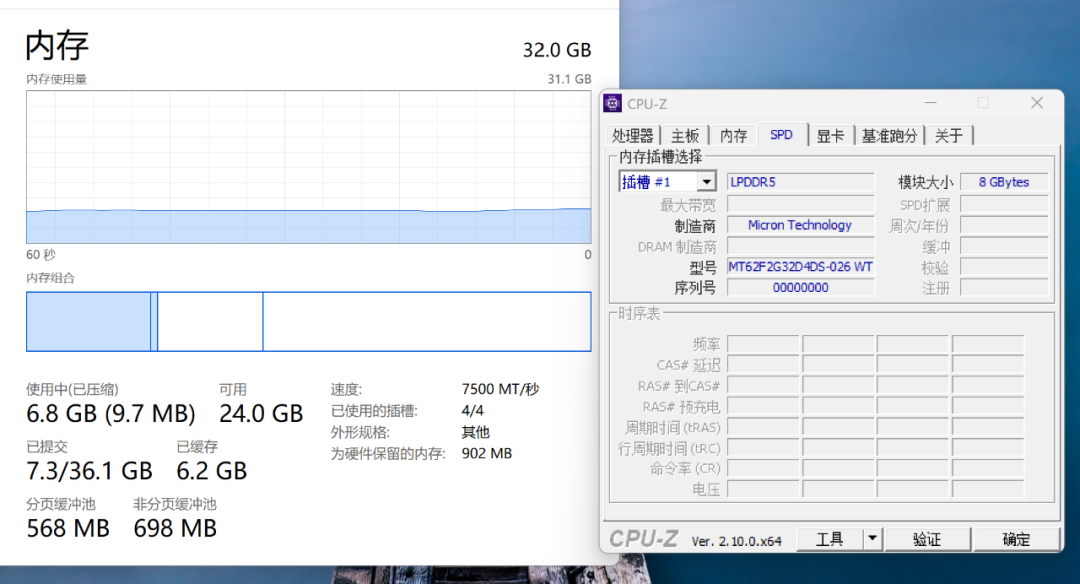Close the CPU-Z window
Image resolution: width=1080 pixels, height=584 pixels.
[x=1037, y=103]
